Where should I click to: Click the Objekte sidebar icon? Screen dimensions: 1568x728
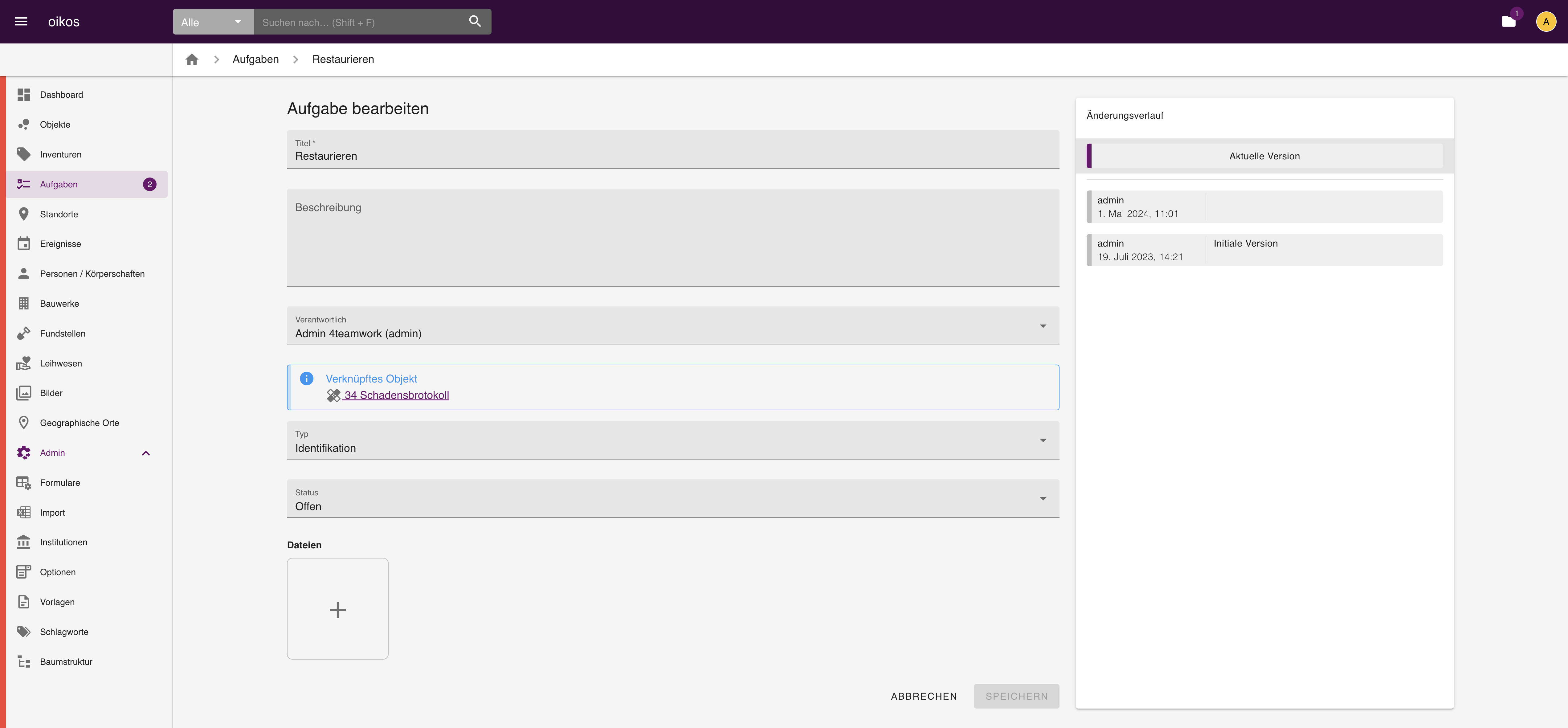[24, 125]
